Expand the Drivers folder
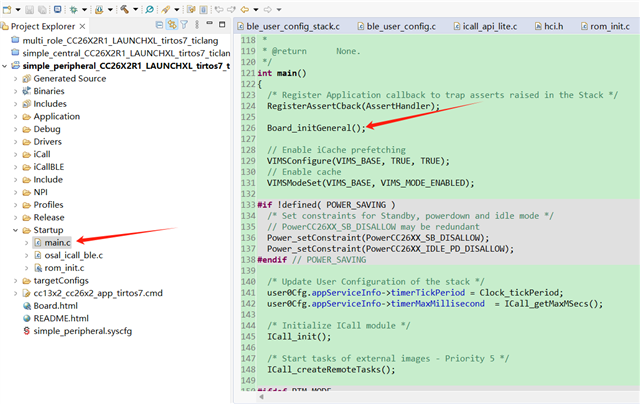 point(16,142)
